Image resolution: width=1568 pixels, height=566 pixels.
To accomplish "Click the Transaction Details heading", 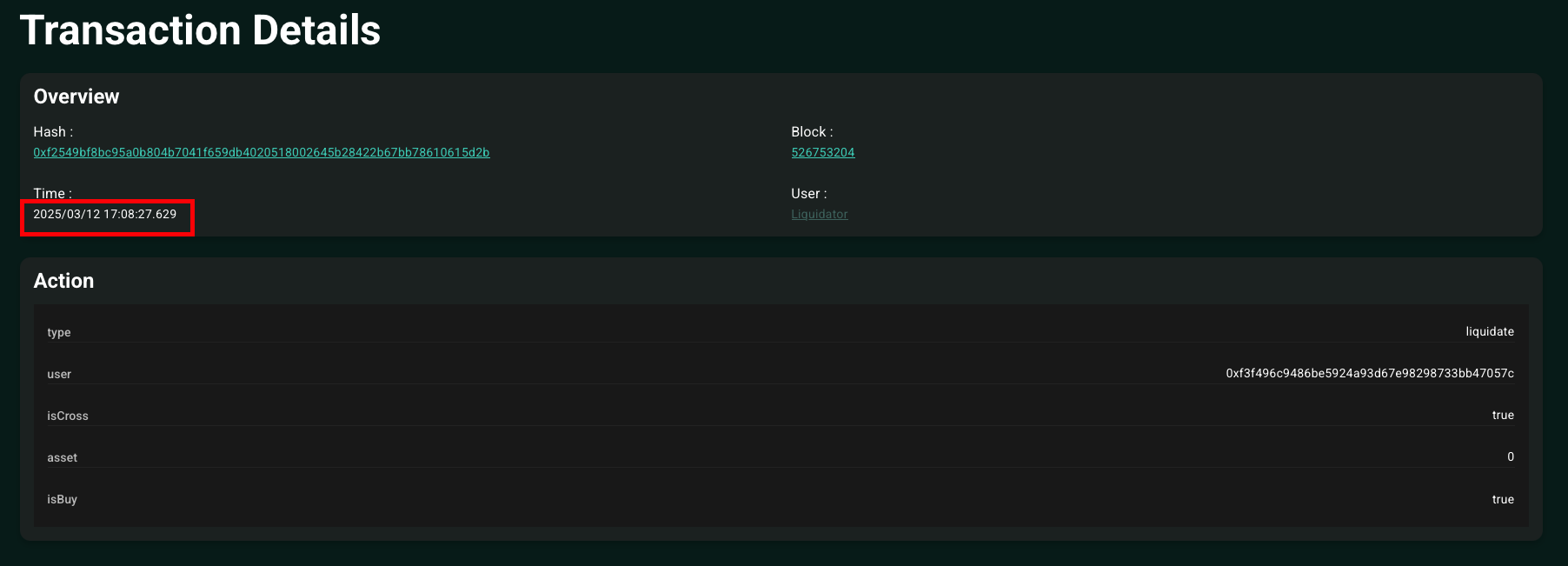I will [200, 30].
